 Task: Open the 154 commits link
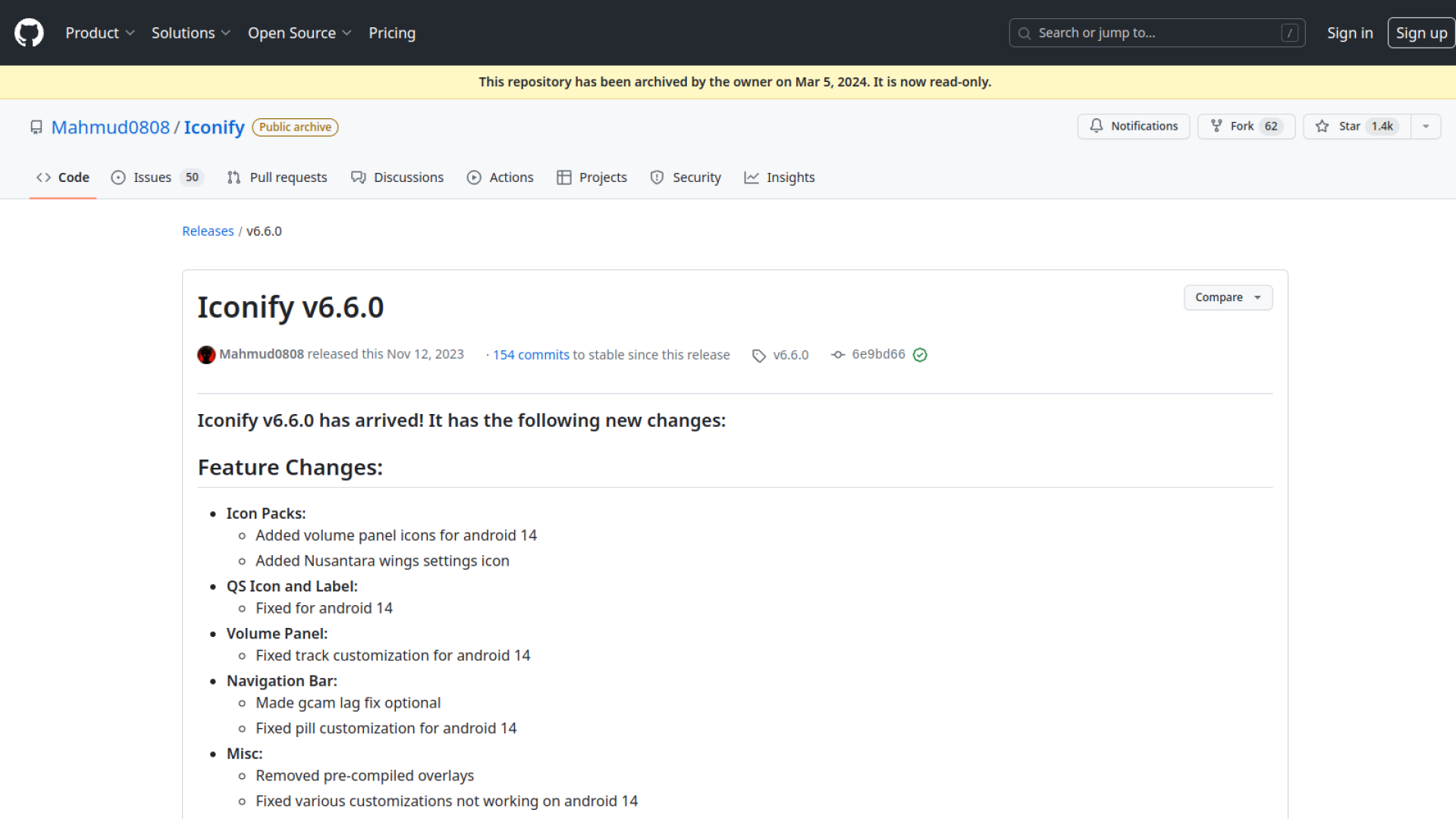coord(531,355)
